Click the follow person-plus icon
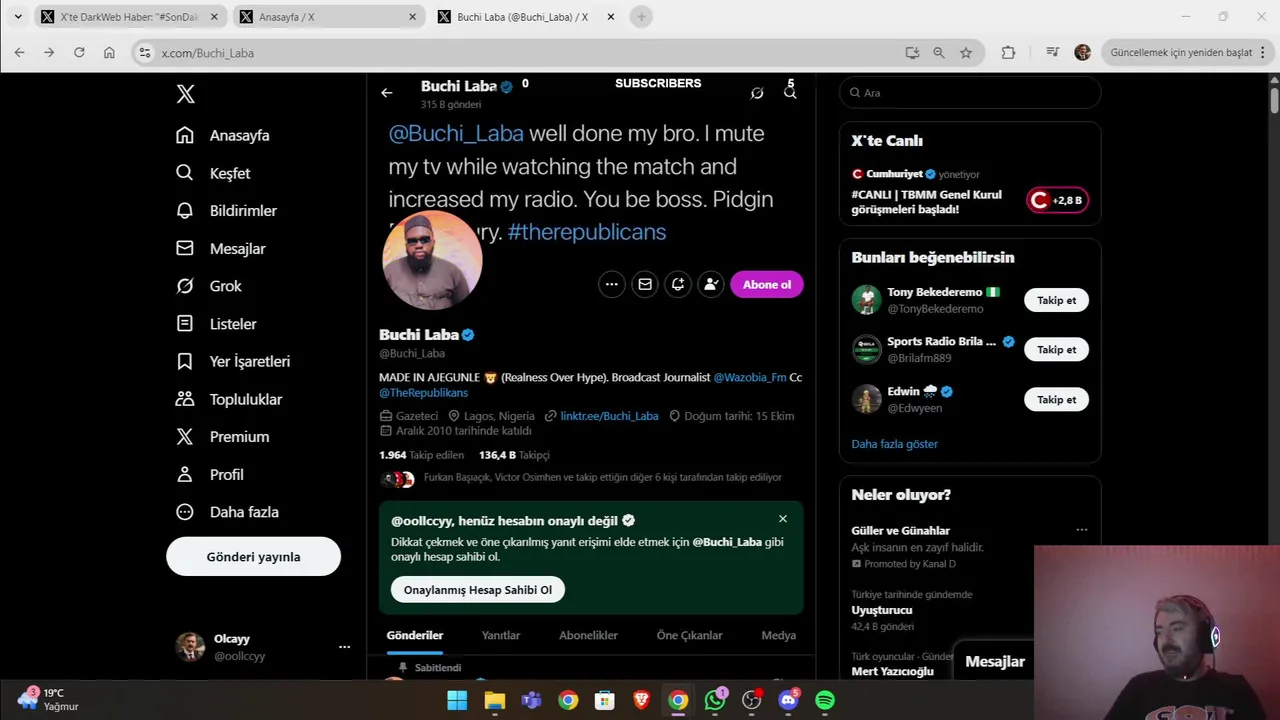The height and width of the screenshot is (720, 1280). tap(711, 284)
